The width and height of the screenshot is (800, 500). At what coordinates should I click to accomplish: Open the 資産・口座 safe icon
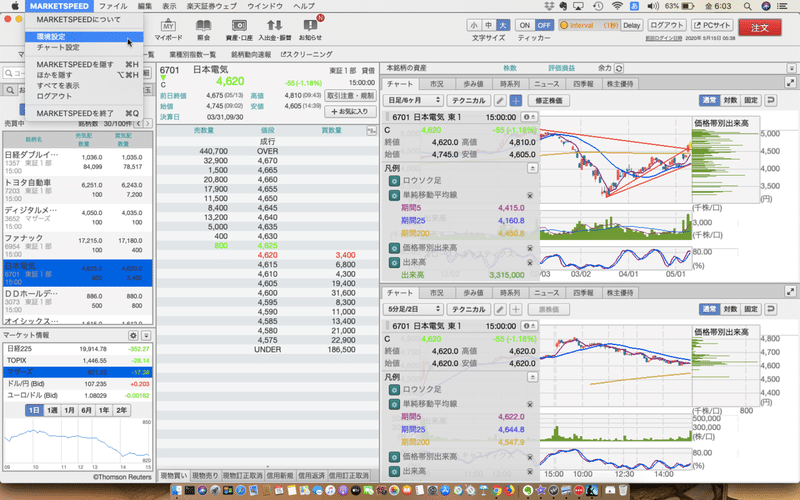tap(239, 29)
